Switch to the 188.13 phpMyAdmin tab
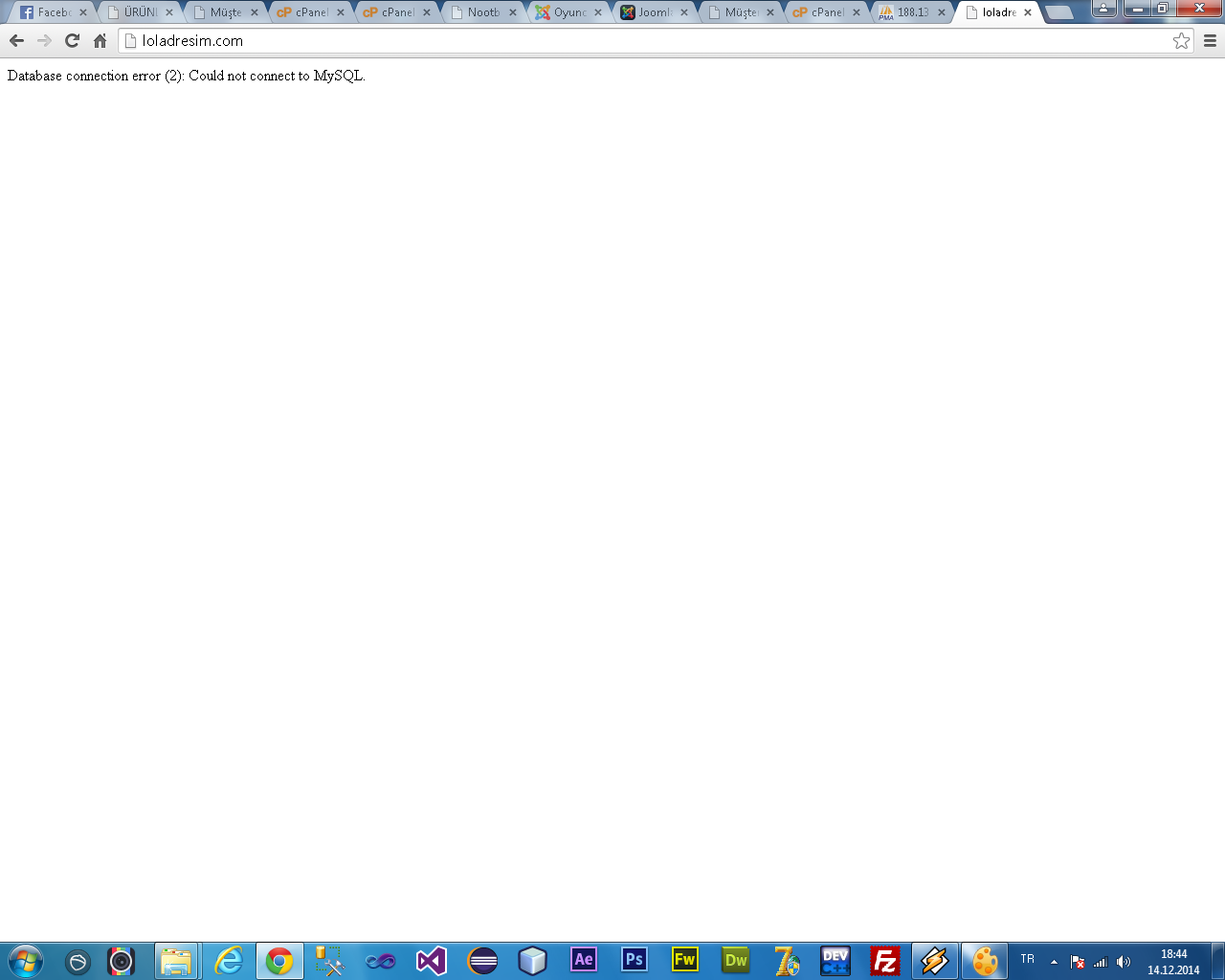This screenshot has height=980, width=1225. pyautogui.click(x=912, y=12)
